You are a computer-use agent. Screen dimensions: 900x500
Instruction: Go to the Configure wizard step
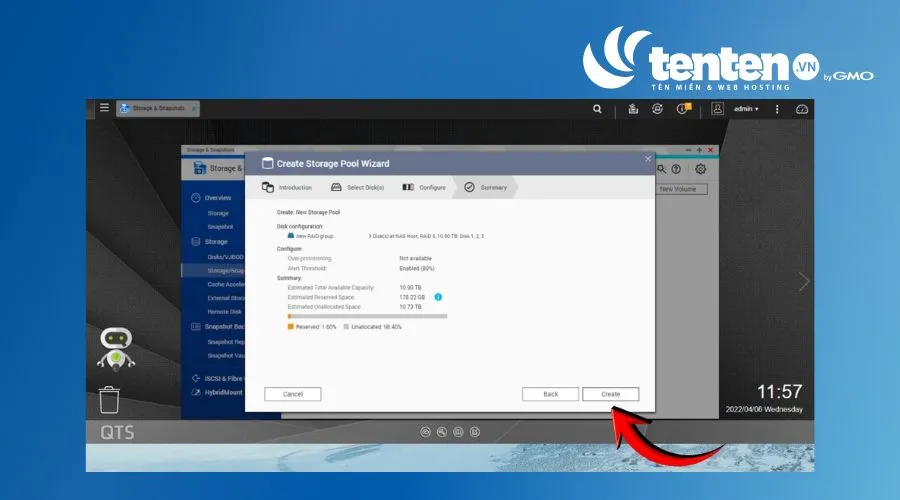pyautogui.click(x=424, y=187)
